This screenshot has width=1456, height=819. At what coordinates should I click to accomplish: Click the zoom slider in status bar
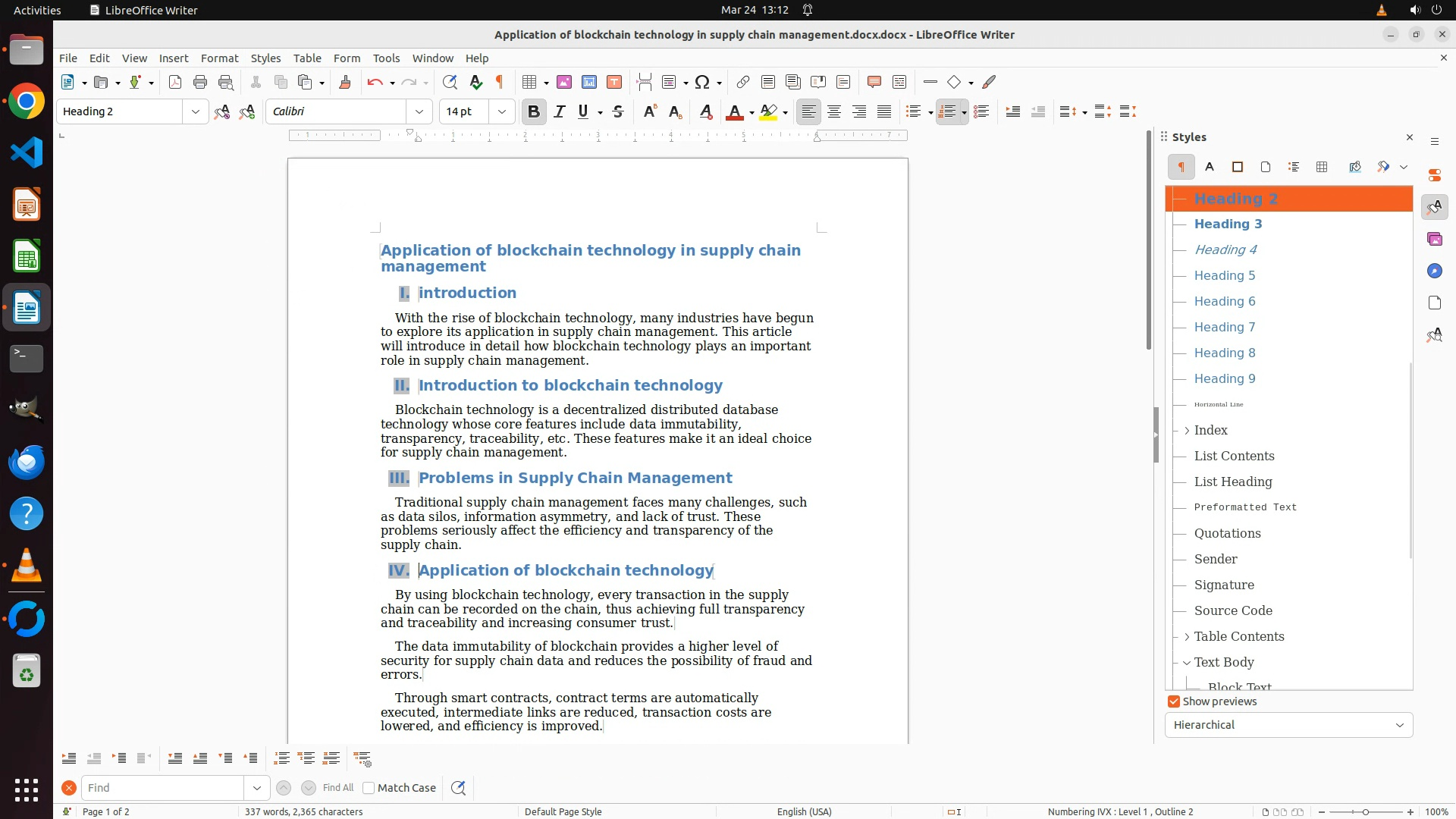[1365, 812]
